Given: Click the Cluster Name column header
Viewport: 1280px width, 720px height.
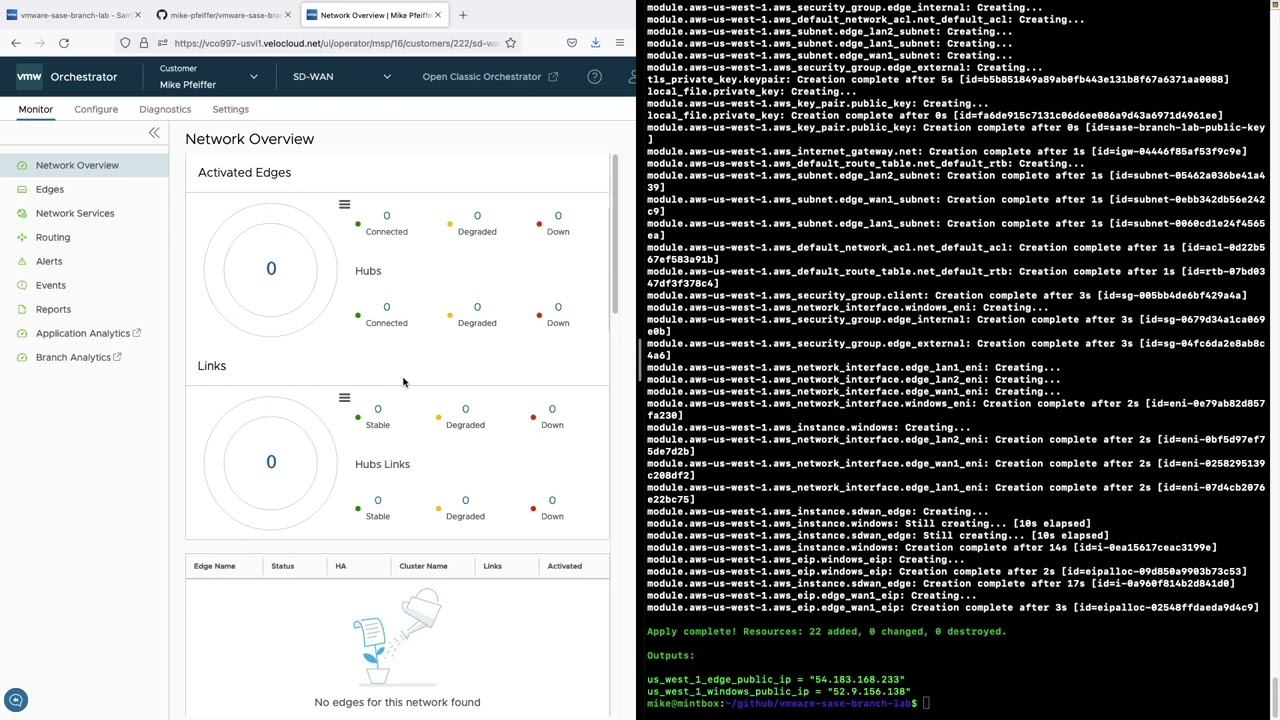Looking at the screenshot, I should pyautogui.click(x=423, y=566).
